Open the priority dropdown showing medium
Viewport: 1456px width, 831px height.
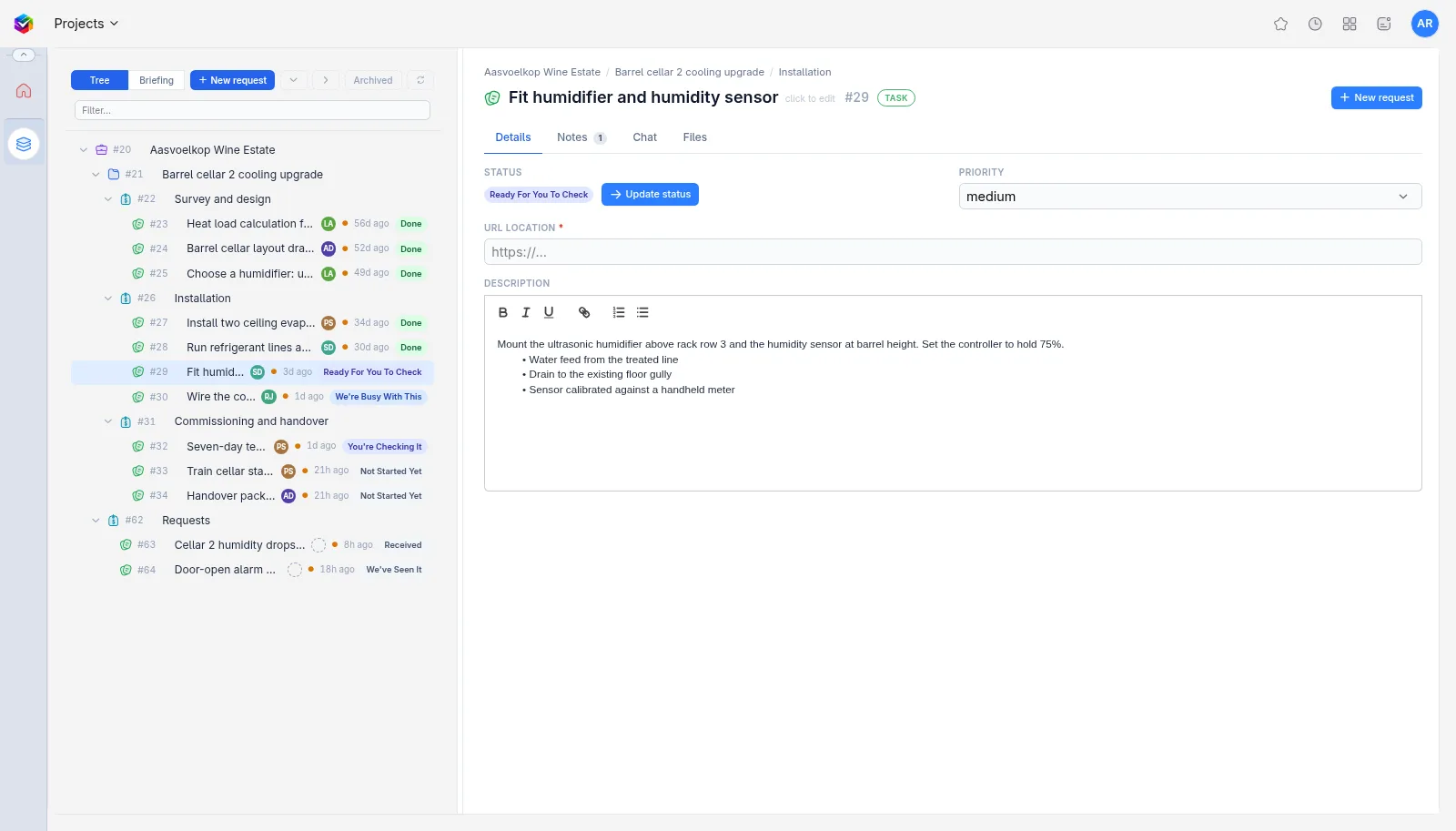(1190, 197)
